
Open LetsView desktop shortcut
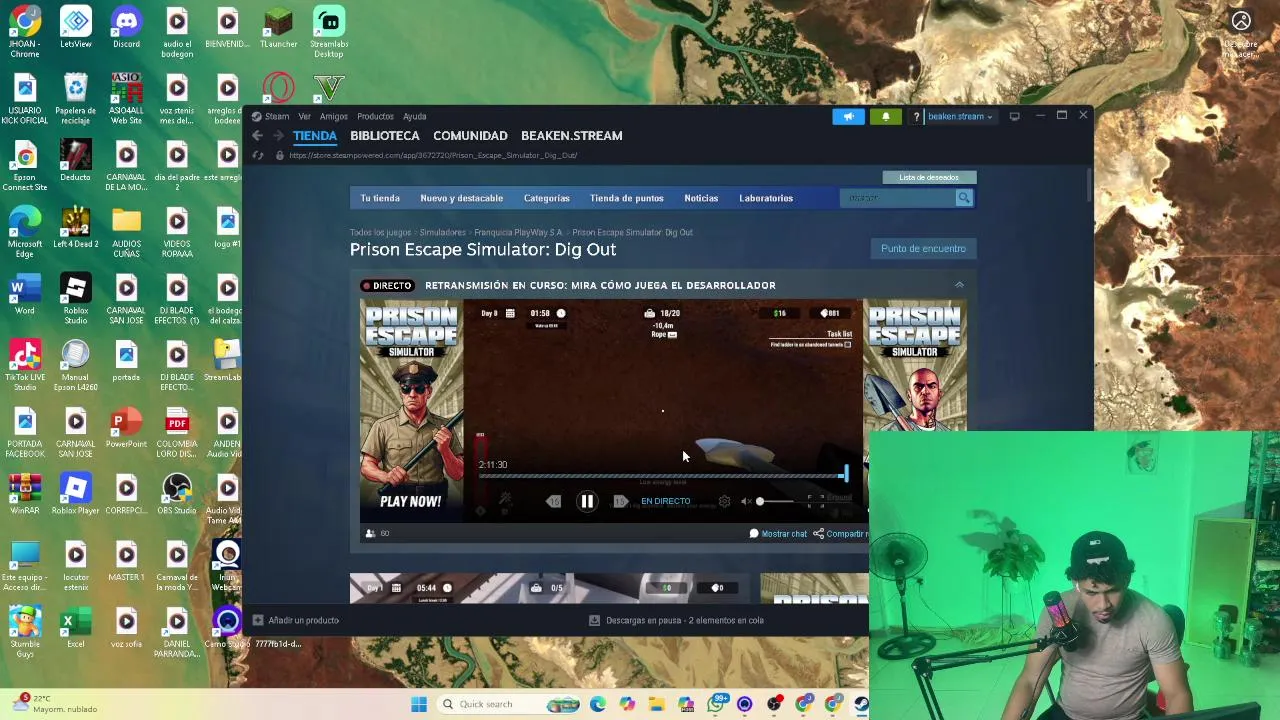[76, 28]
